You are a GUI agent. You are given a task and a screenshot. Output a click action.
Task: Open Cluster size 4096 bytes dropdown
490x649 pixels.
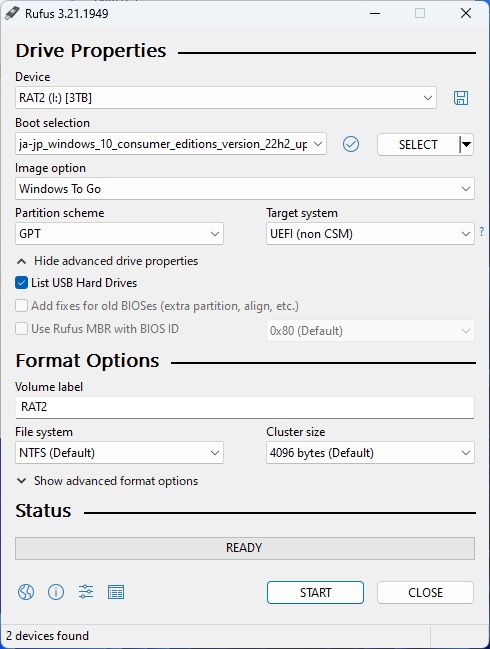pyautogui.click(x=370, y=453)
